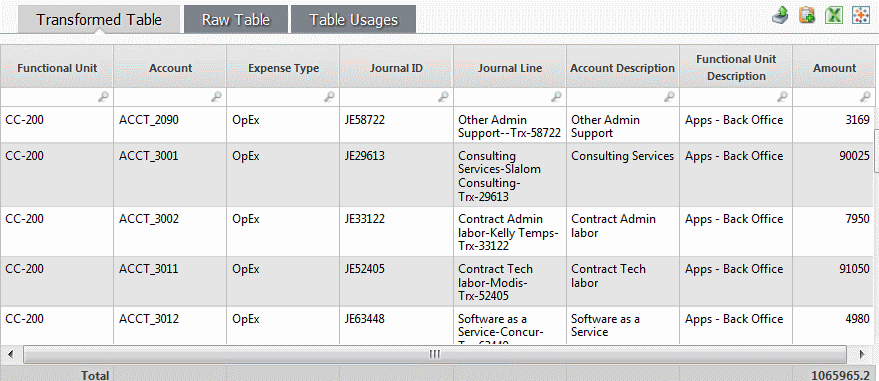The width and height of the screenshot is (879, 381).
Task: Click the clipboard paste-data icon
Action: 807,15
